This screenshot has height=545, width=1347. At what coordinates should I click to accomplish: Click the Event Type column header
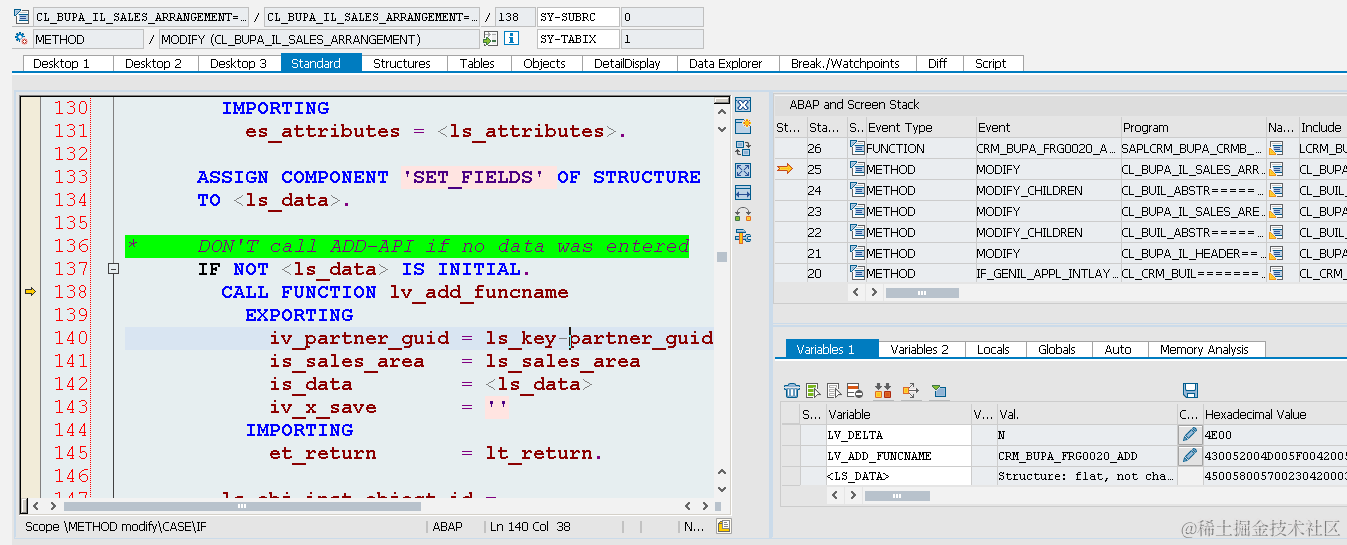coord(919,127)
